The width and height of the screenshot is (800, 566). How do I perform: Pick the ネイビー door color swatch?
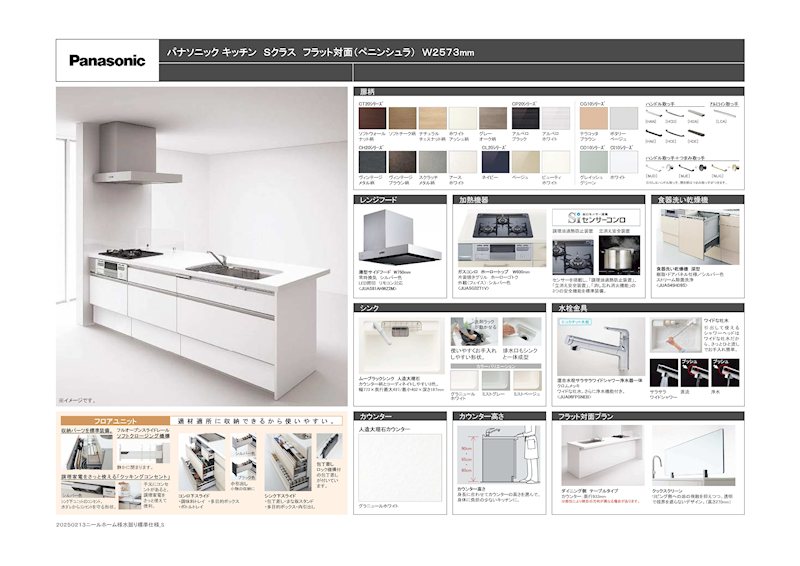click(494, 162)
